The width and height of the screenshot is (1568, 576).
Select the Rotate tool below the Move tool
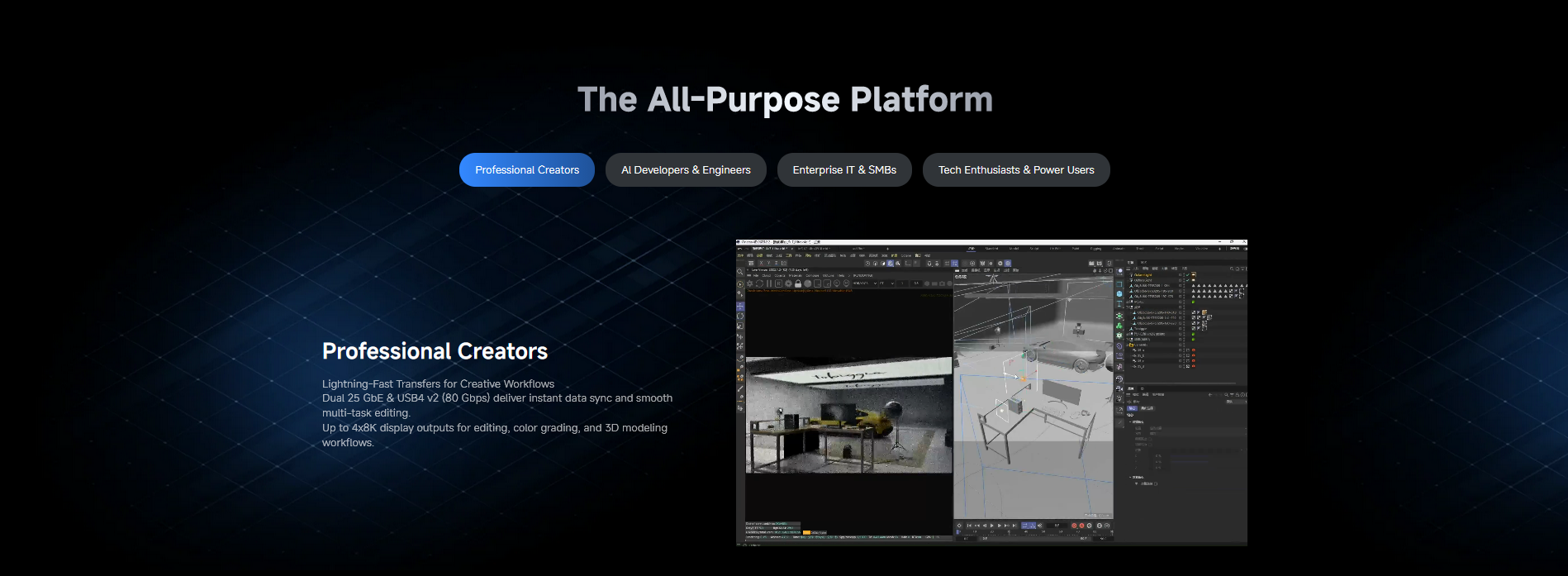point(740,317)
